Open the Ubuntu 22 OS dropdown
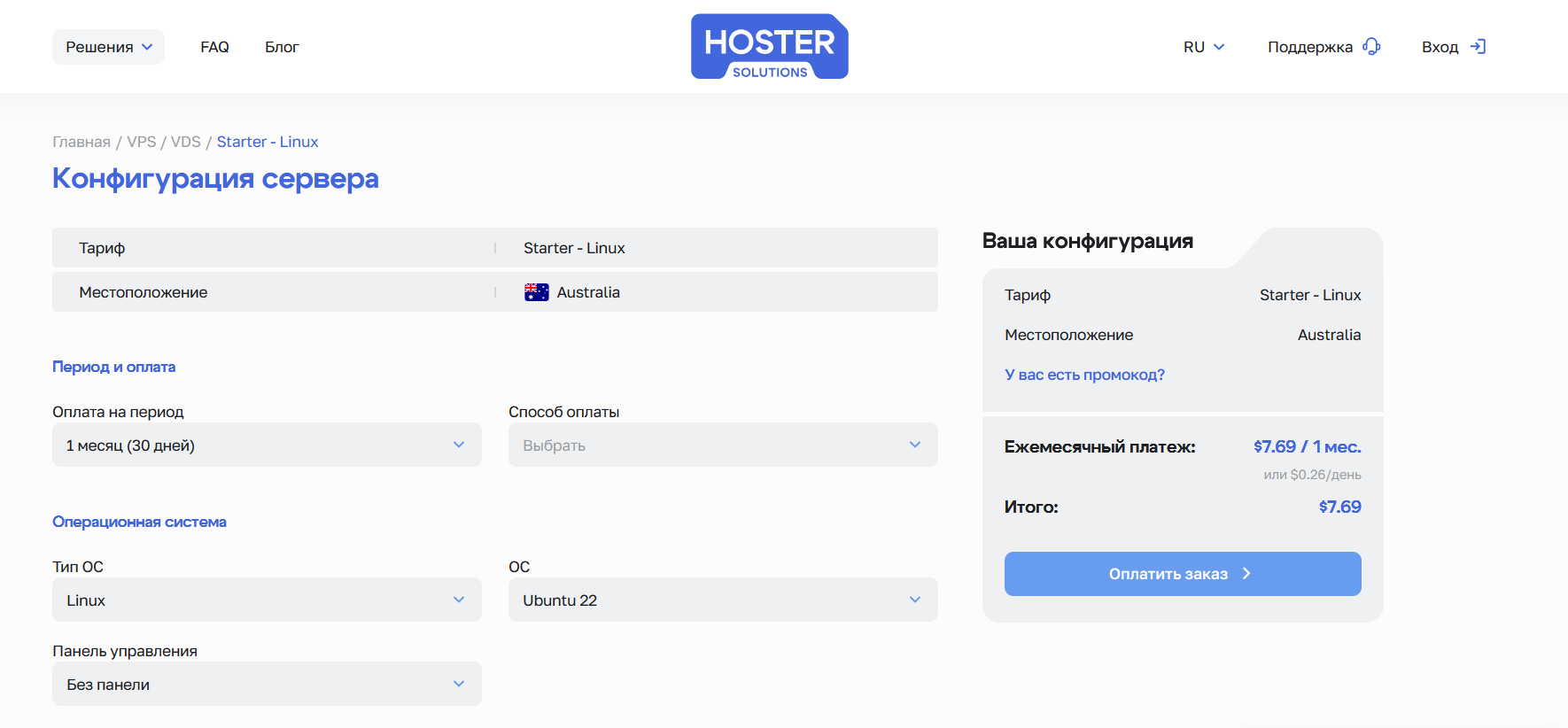Screen dimensions: 1568x728 coord(722,600)
